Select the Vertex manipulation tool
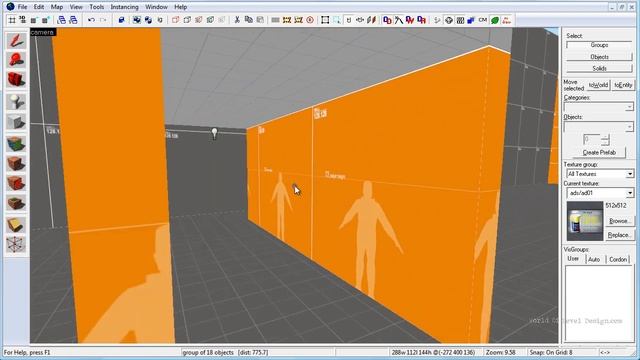The height and width of the screenshot is (360, 640). click(x=16, y=244)
